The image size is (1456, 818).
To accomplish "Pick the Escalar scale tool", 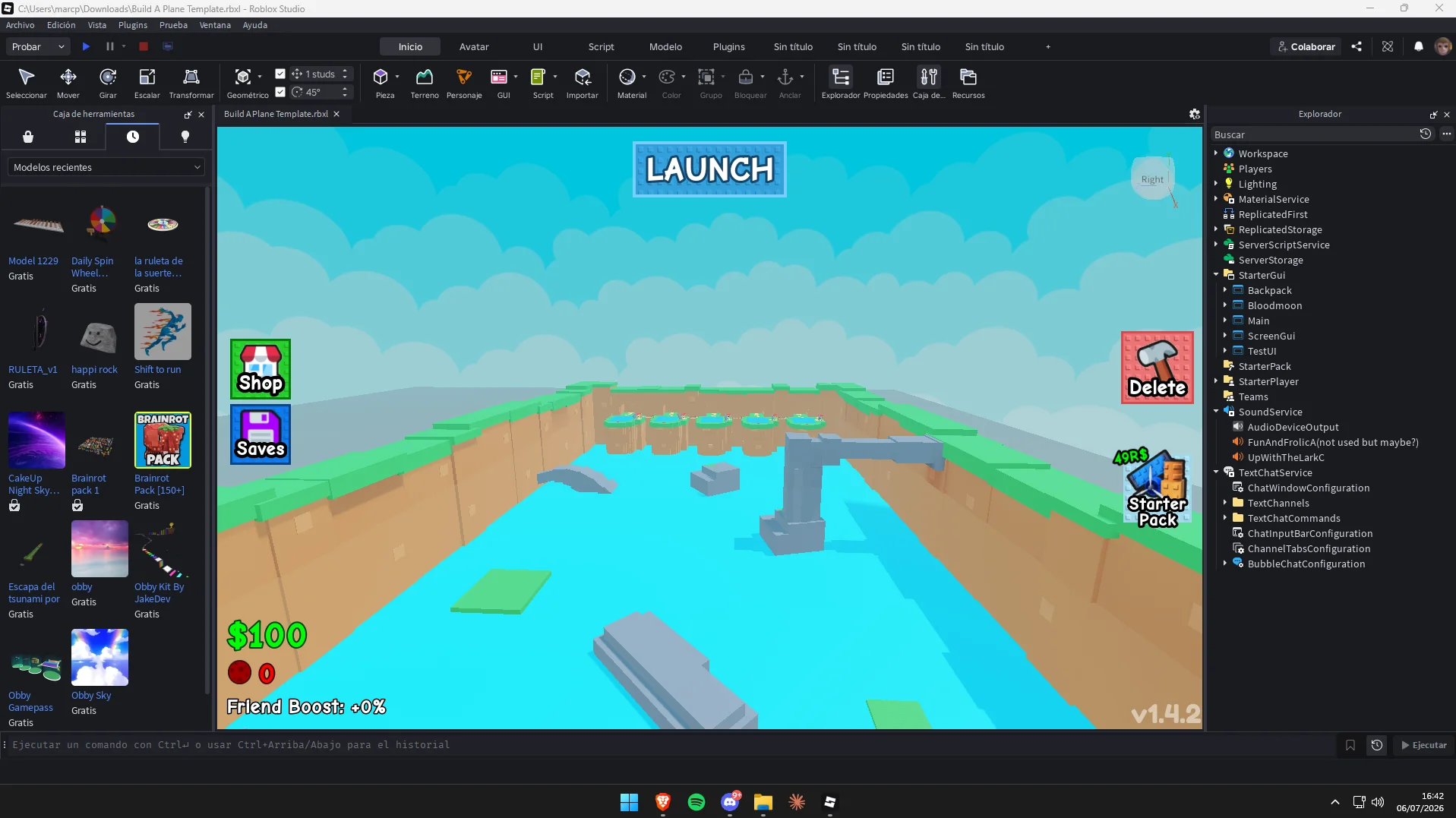I will click(x=147, y=83).
